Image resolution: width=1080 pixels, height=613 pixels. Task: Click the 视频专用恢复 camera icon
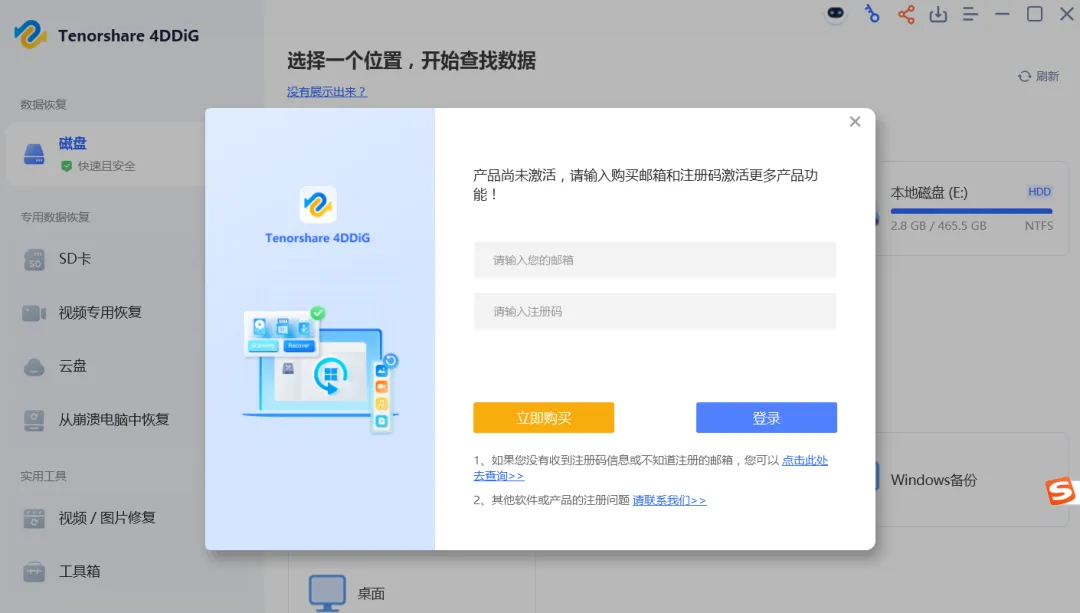(x=34, y=313)
